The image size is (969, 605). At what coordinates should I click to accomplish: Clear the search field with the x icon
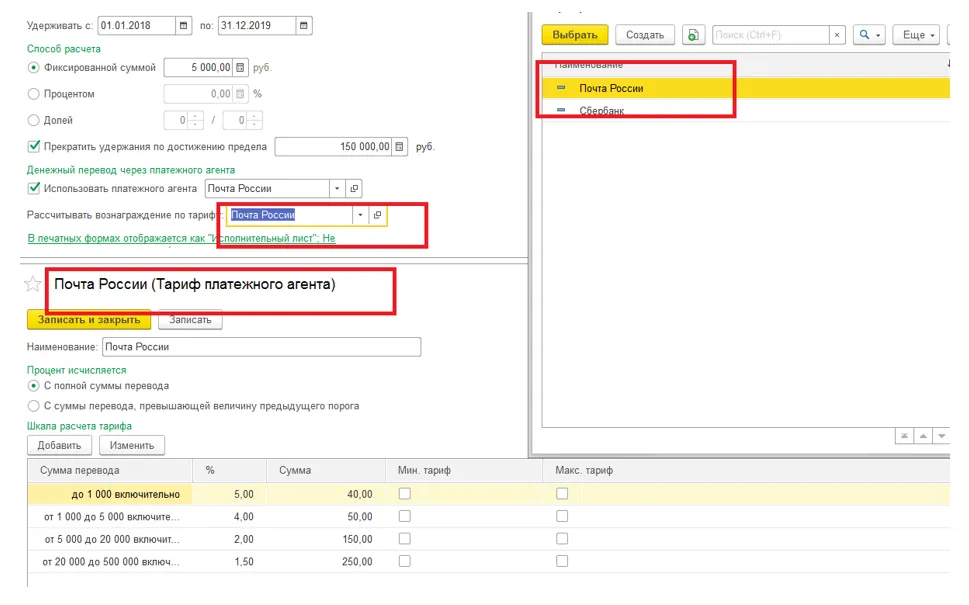click(x=837, y=35)
